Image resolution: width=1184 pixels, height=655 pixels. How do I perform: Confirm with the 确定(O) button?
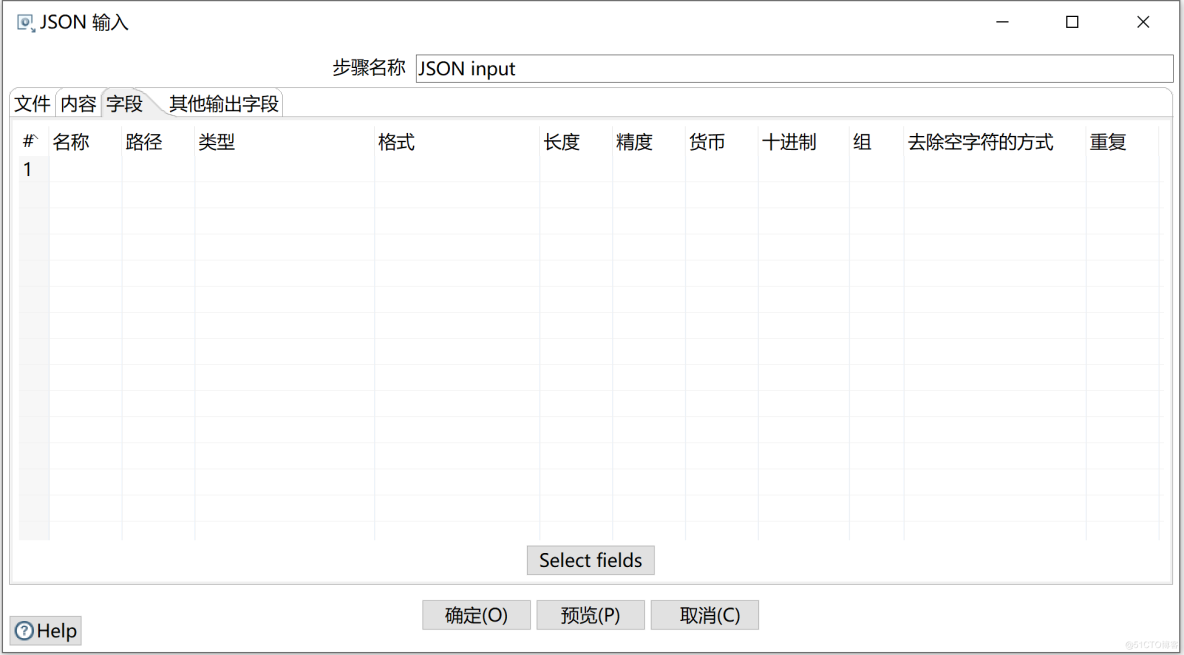pos(476,615)
